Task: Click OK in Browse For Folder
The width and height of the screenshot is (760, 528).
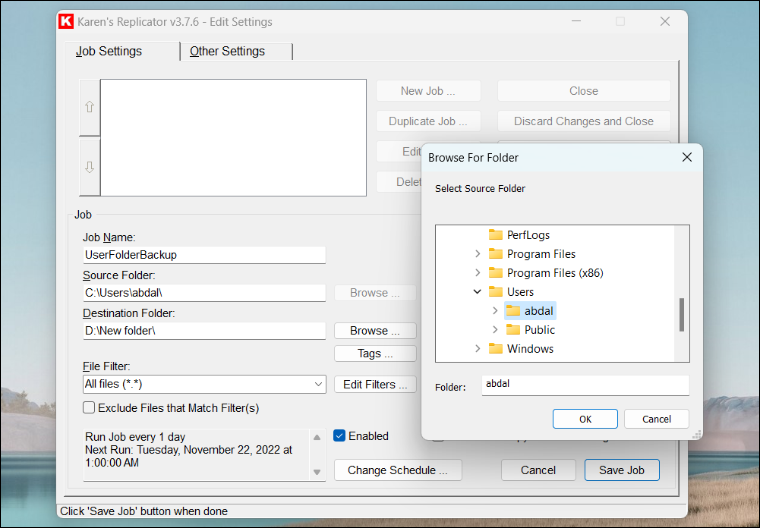Action: click(x=585, y=419)
